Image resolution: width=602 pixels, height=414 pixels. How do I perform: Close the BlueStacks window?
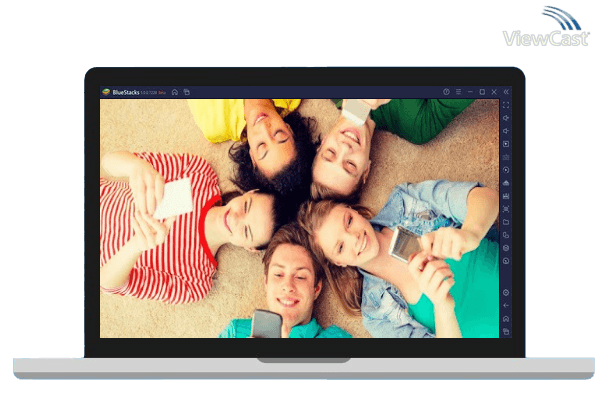[x=494, y=92]
